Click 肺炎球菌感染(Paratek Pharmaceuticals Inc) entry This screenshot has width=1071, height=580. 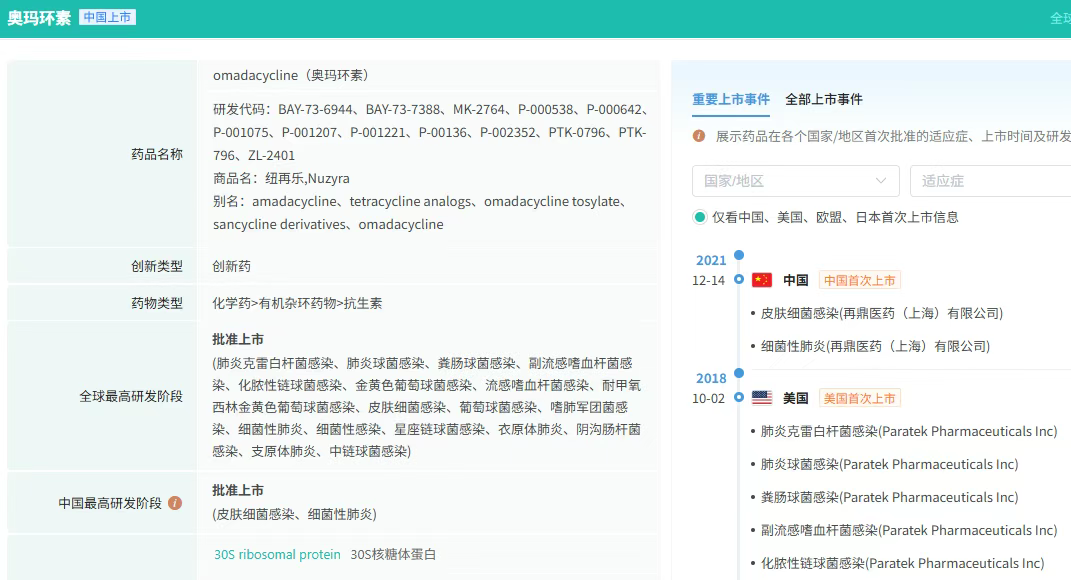(889, 464)
